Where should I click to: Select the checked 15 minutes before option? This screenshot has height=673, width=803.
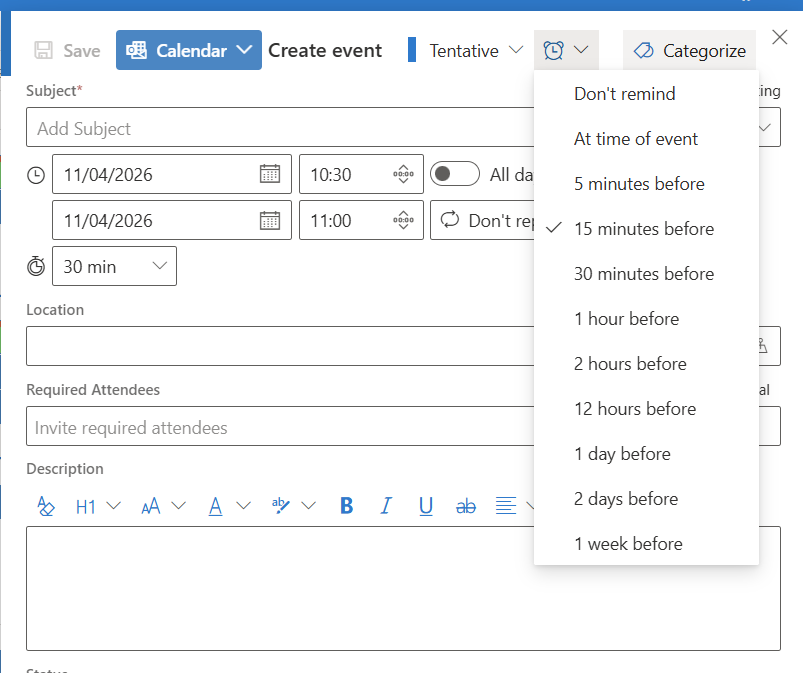[644, 228]
